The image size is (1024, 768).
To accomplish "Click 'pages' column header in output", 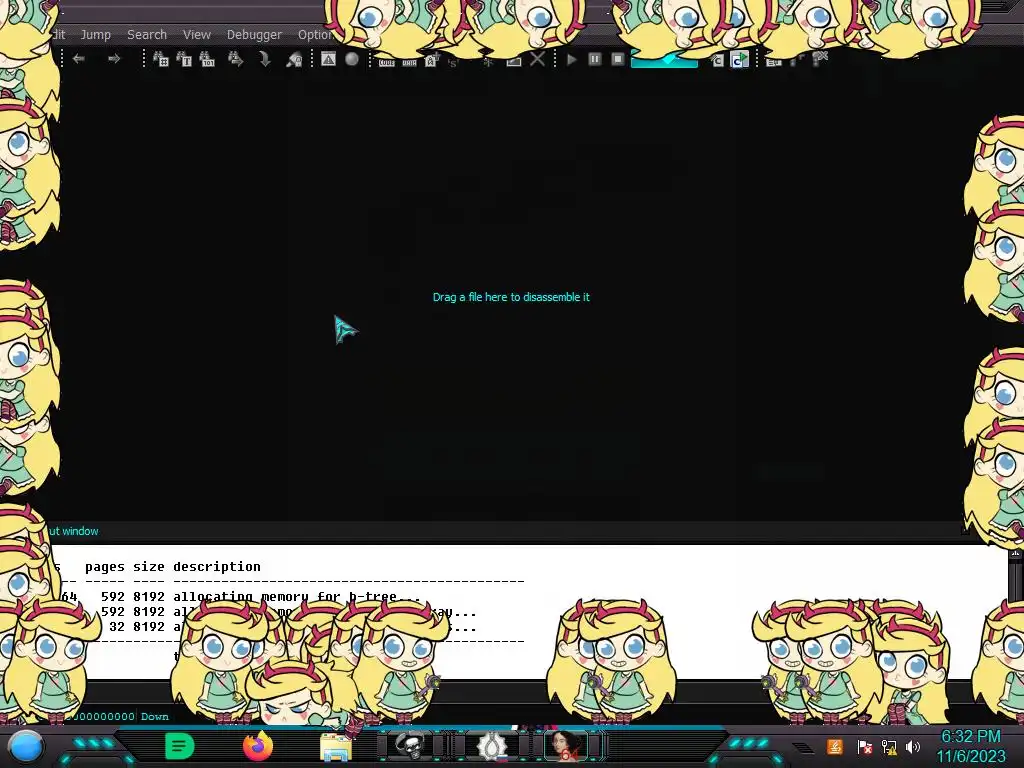I will [104, 566].
